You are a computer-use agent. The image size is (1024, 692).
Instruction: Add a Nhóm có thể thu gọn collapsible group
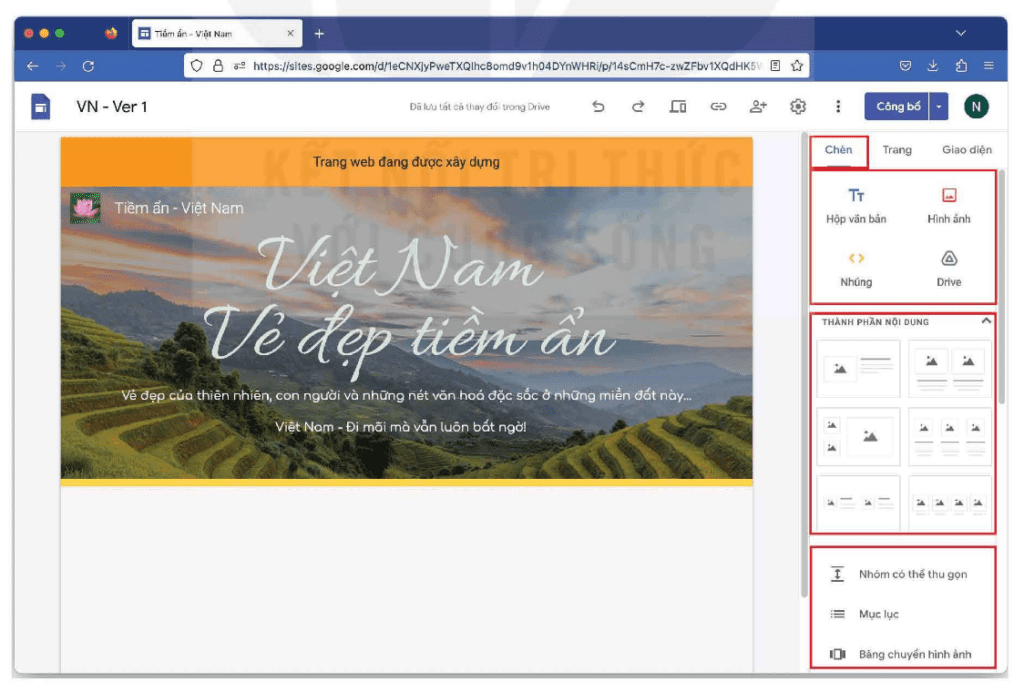893,575
